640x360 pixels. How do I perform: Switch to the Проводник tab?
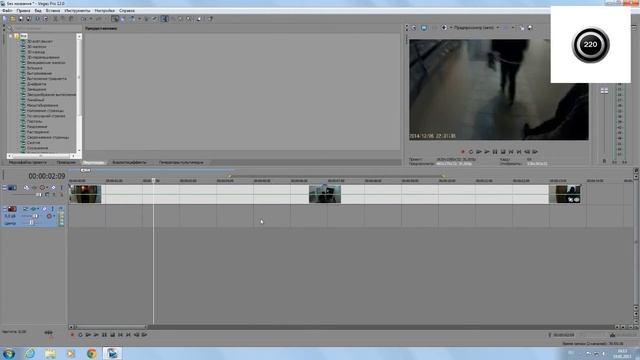66,162
